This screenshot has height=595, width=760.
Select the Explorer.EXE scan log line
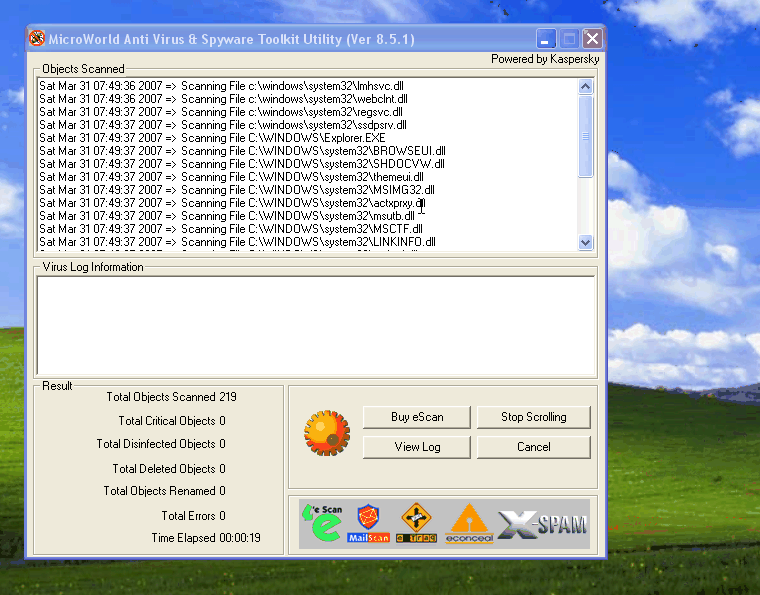[212, 138]
